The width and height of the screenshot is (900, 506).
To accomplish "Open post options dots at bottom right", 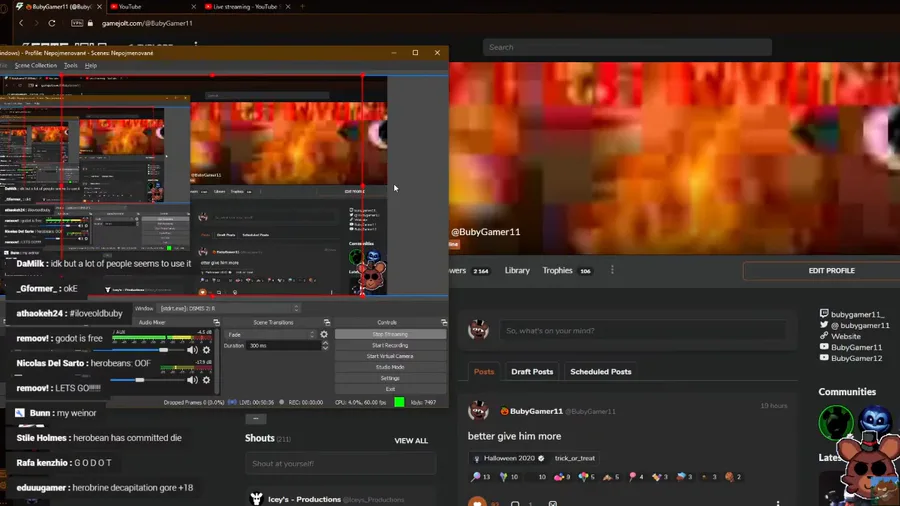I will (778, 503).
